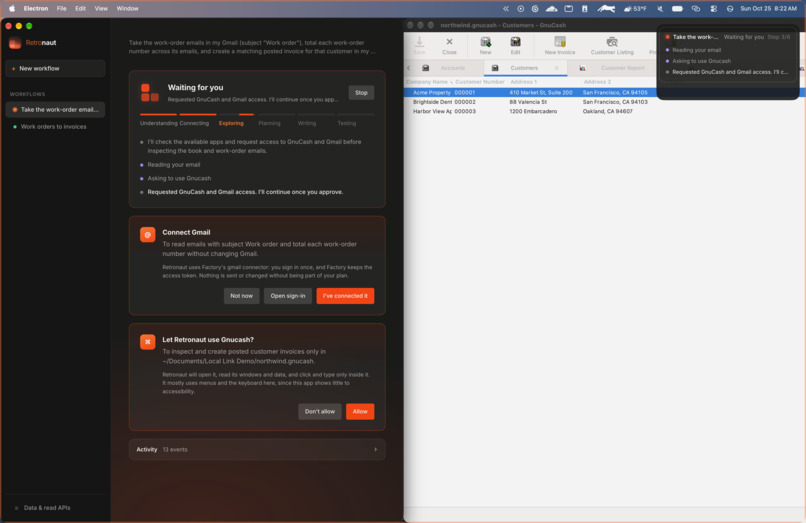This screenshot has height=523, width=806.
Task: Click the New customer icon in GnuCash
Action: pyautogui.click(x=485, y=45)
